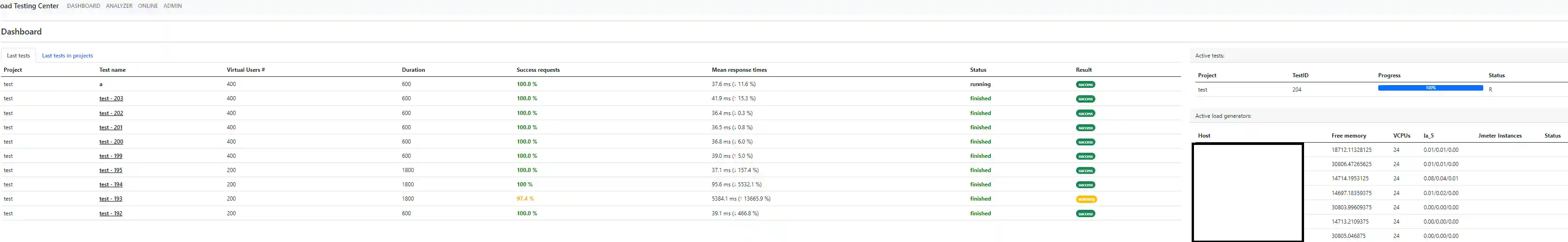
Task: Open test - 194 details
Action: click(x=111, y=185)
